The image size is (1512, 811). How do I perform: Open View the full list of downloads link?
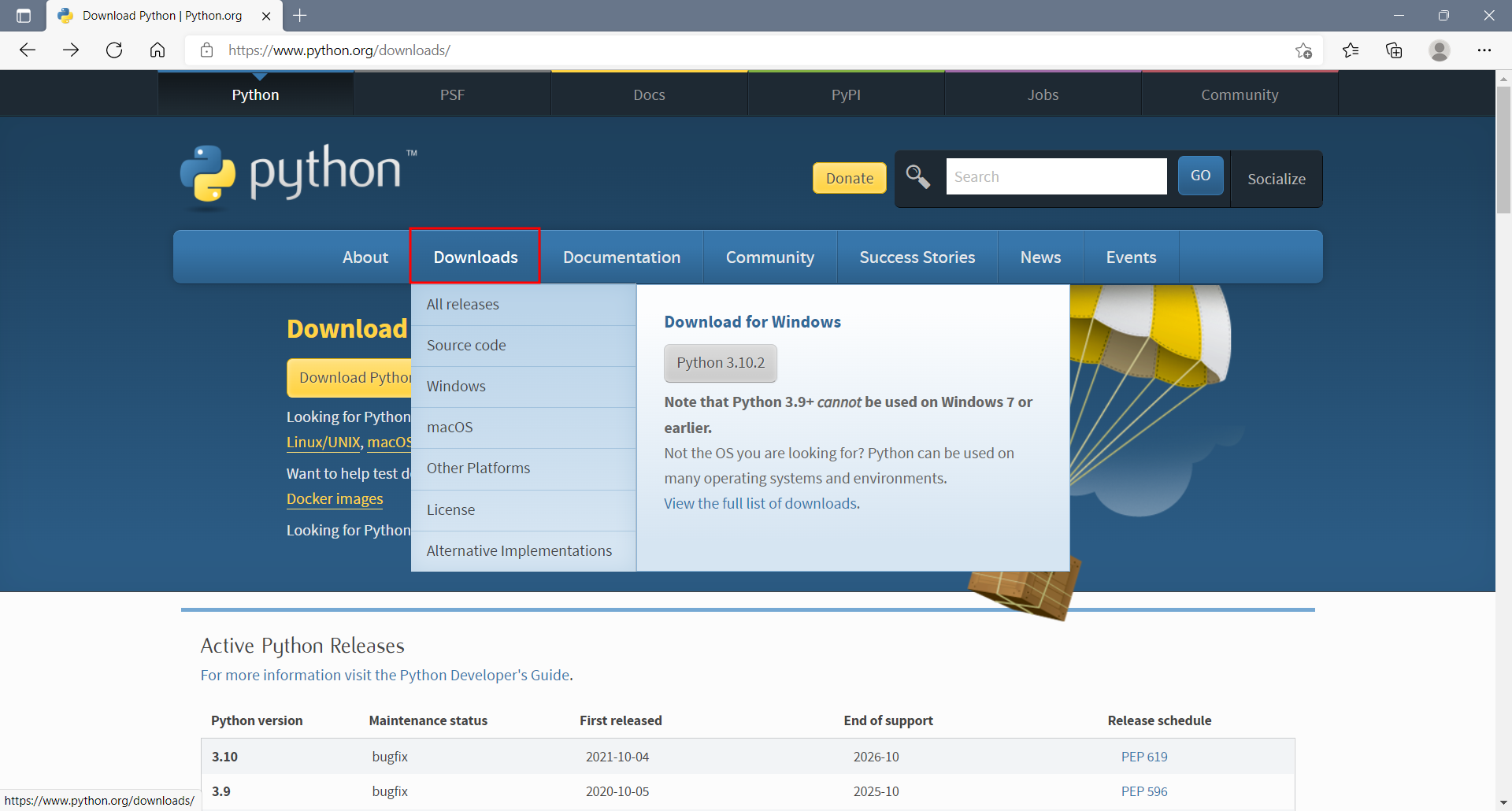pyautogui.click(x=761, y=503)
